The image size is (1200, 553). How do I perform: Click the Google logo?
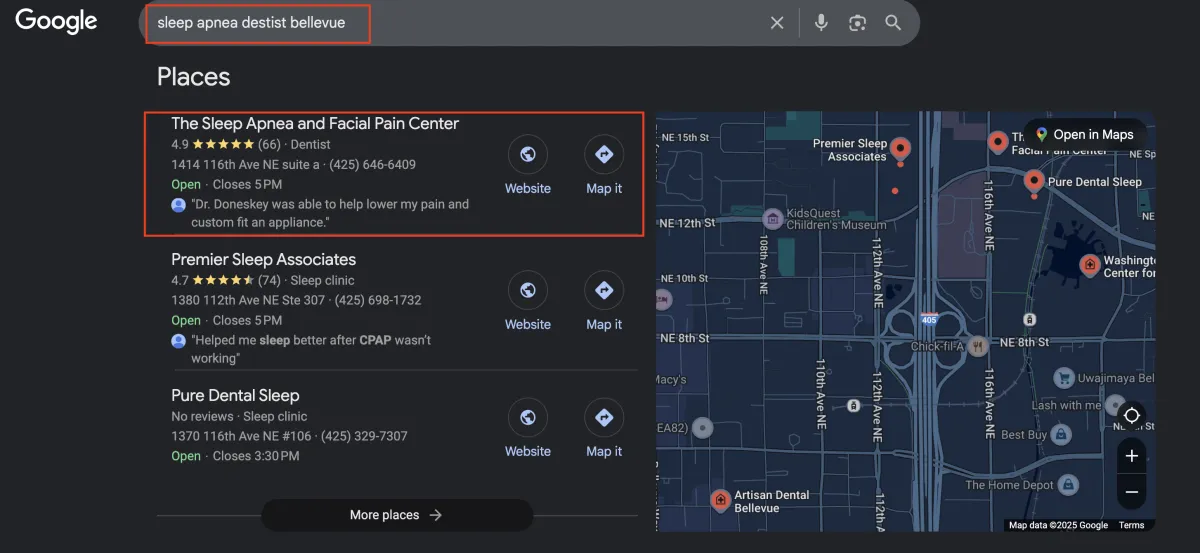pyautogui.click(x=56, y=21)
